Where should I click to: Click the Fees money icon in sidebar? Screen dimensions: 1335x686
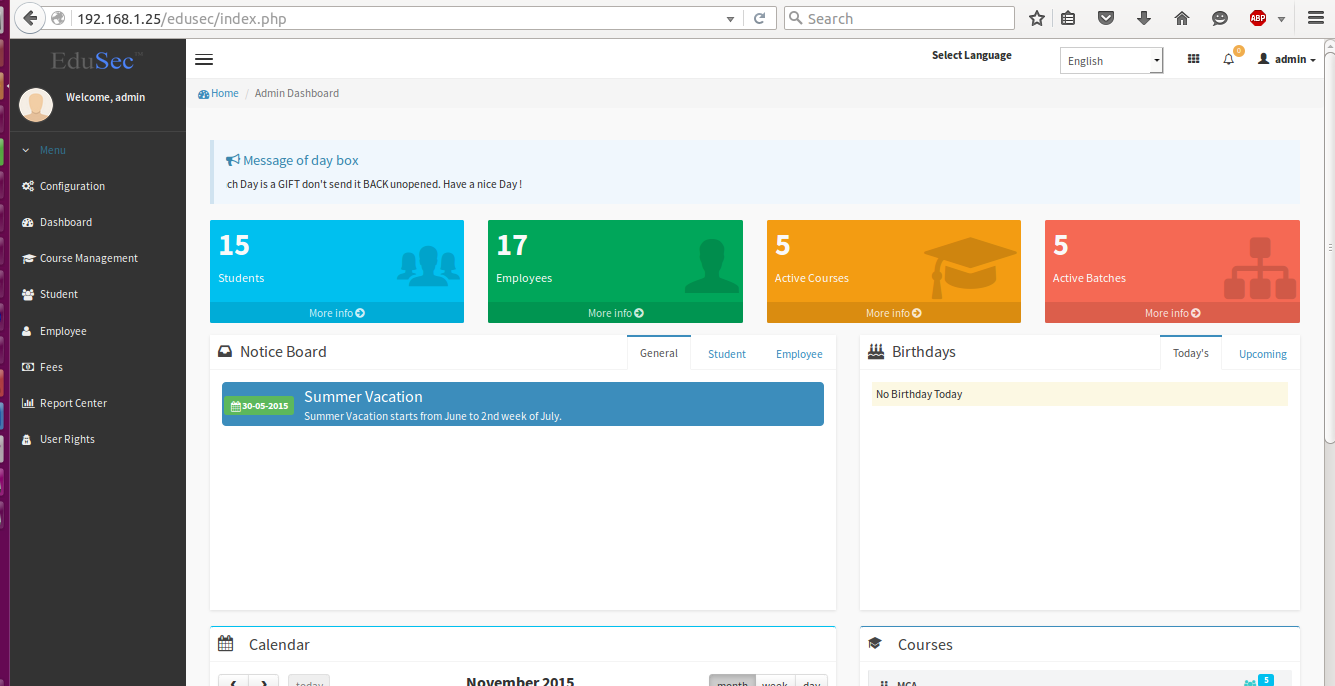[28, 368]
